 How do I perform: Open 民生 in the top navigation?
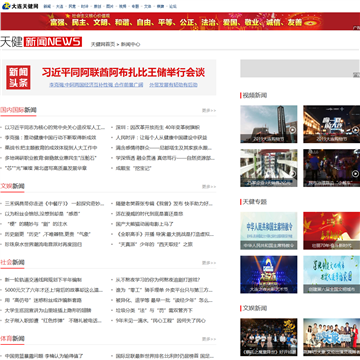tap(72, 6)
